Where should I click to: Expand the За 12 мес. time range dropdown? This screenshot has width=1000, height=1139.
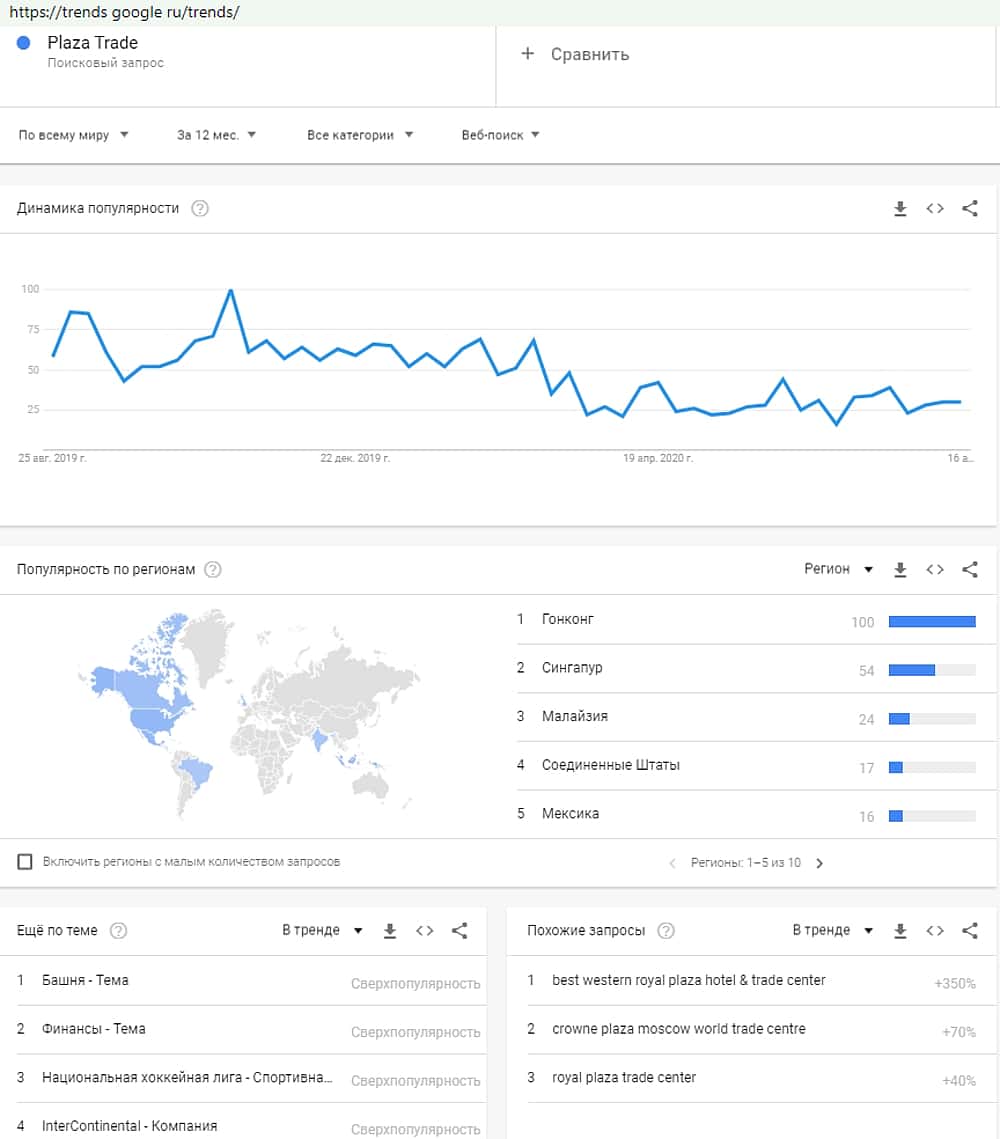[216, 135]
